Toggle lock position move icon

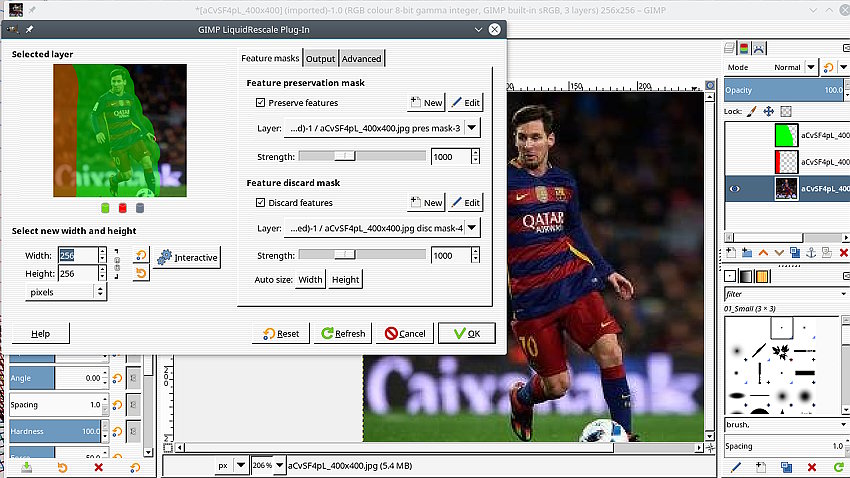coord(769,112)
